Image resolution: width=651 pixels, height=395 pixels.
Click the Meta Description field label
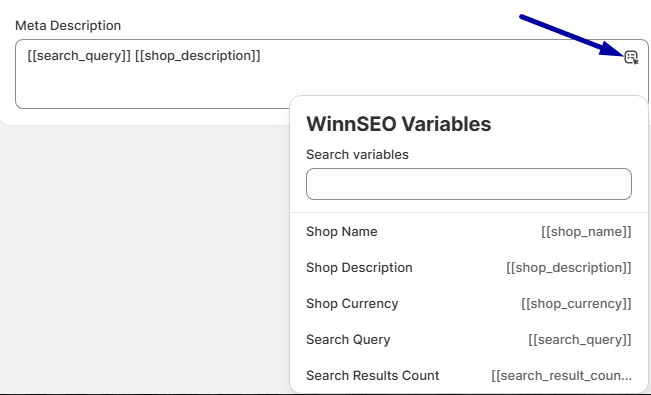68,25
